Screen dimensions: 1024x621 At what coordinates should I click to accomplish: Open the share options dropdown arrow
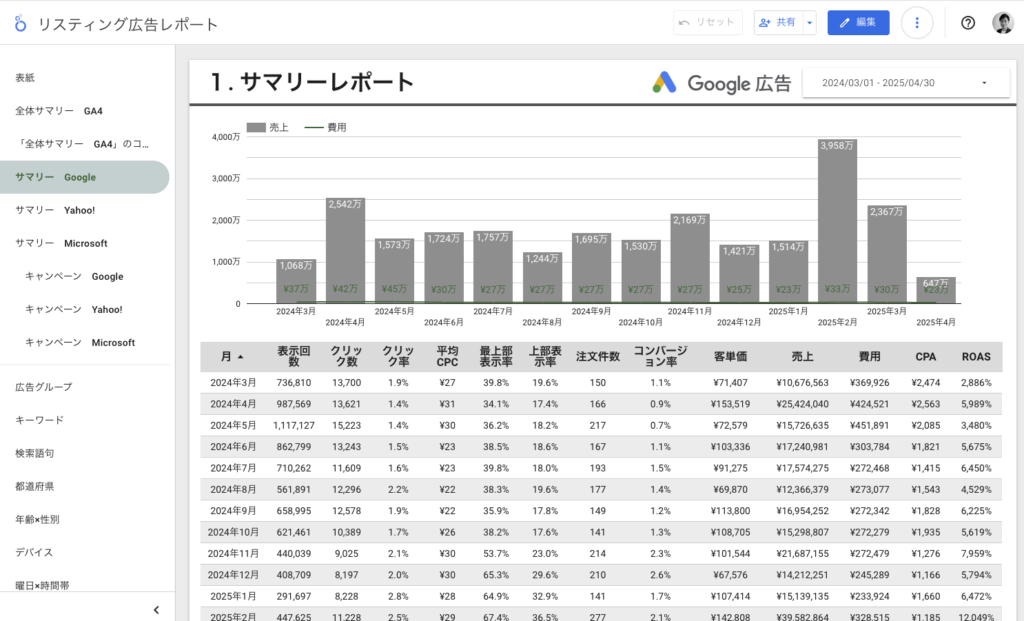(x=810, y=23)
